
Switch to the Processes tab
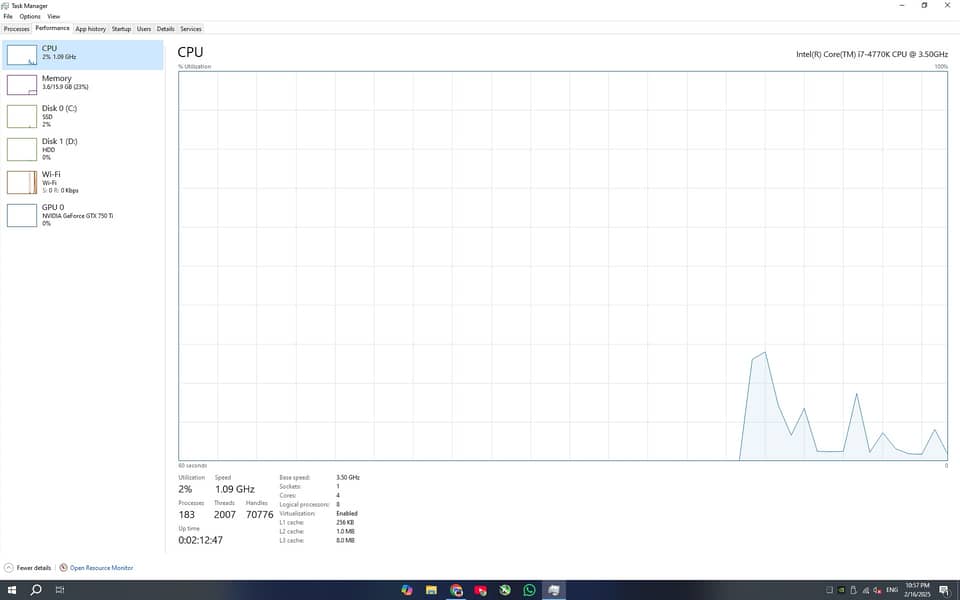point(17,29)
